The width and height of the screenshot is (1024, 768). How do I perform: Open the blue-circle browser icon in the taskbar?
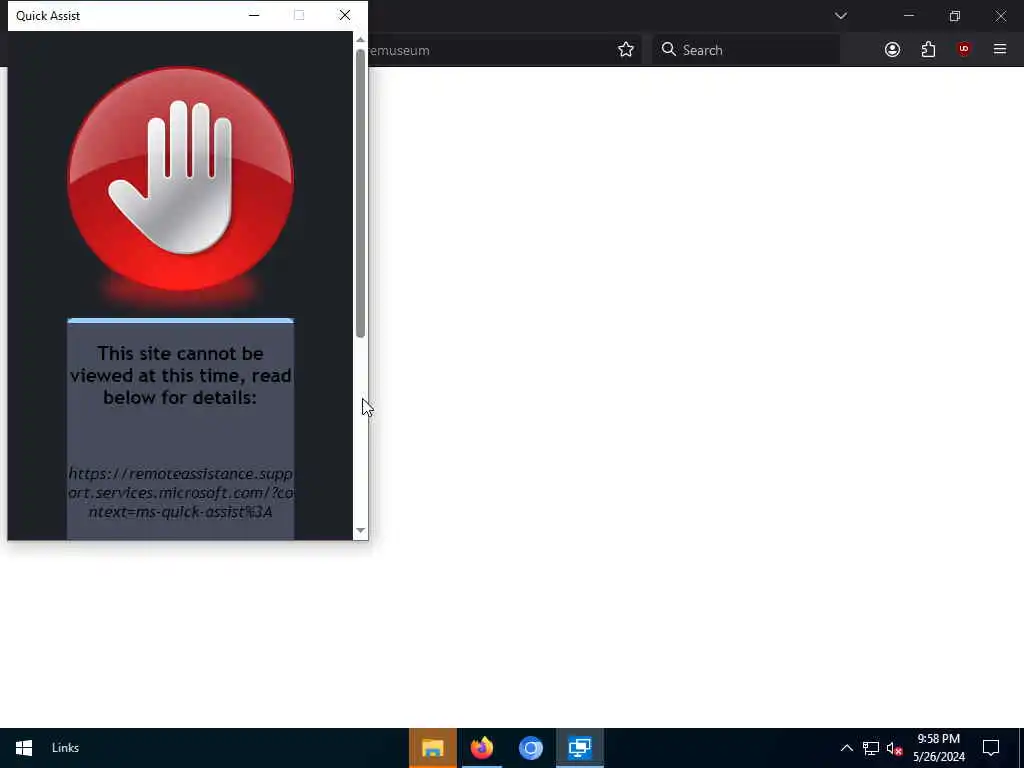pos(531,748)
